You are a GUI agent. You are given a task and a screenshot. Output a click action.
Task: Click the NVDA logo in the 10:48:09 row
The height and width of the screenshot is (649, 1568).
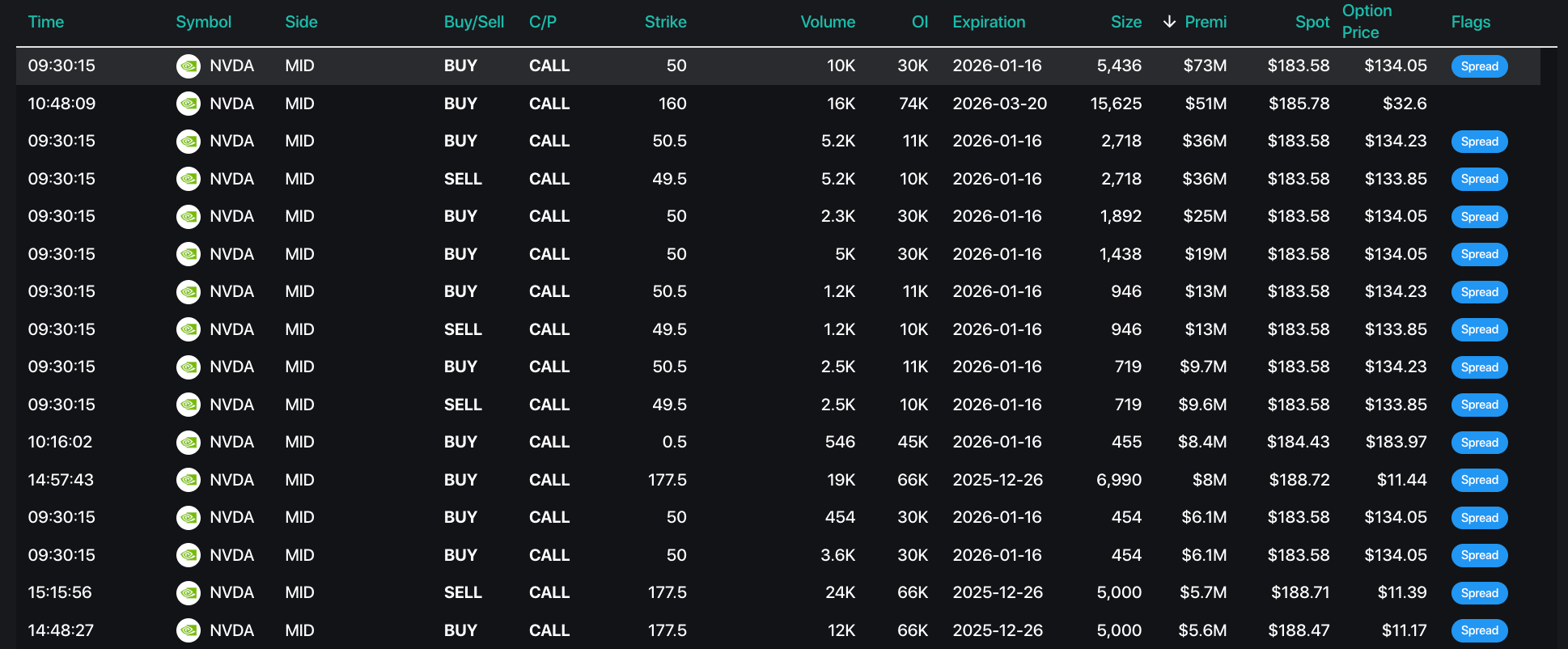coord(189,104)
